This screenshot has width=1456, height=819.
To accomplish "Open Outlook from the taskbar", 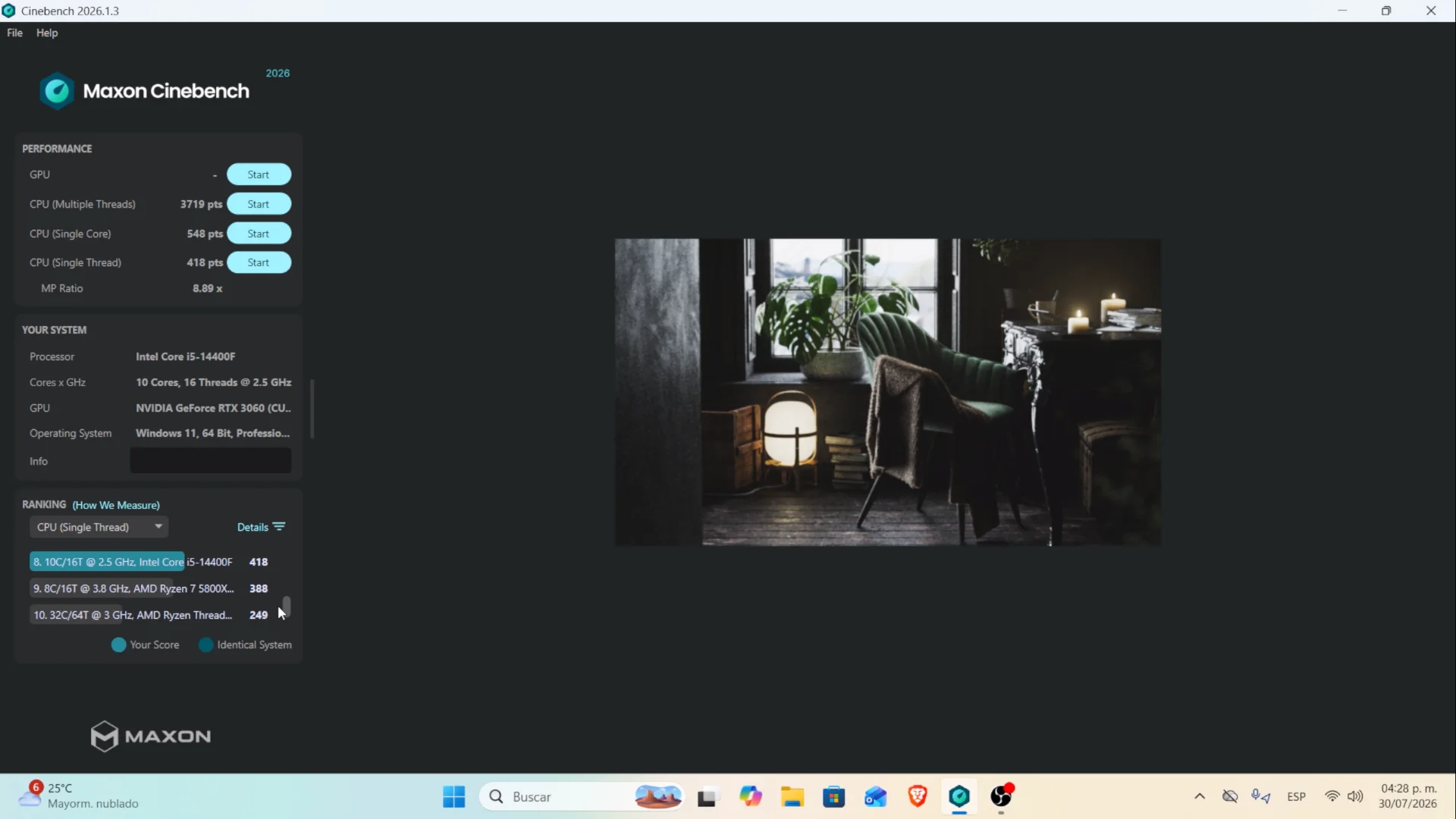I will 876,796.
